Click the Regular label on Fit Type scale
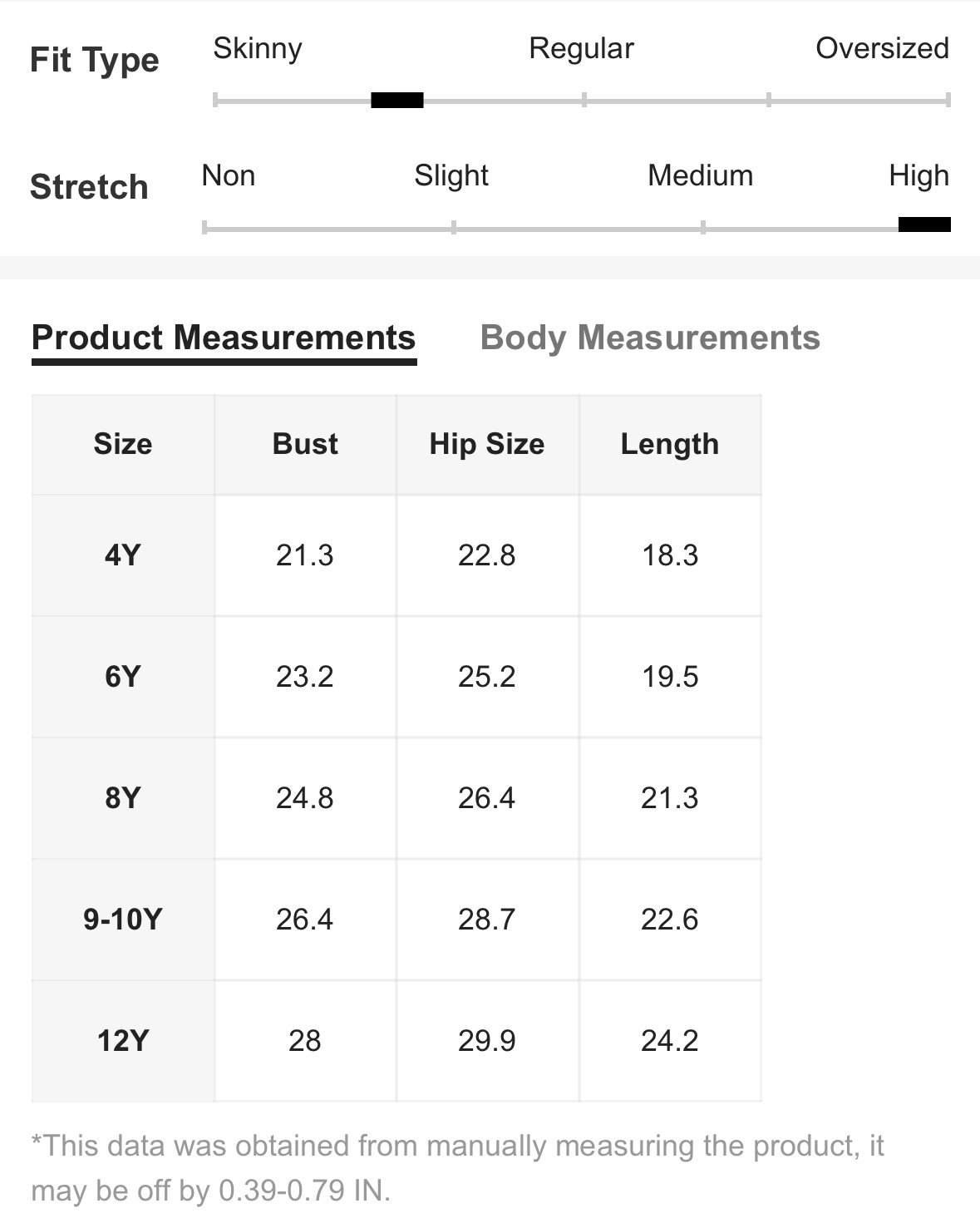 coord(581,48)
